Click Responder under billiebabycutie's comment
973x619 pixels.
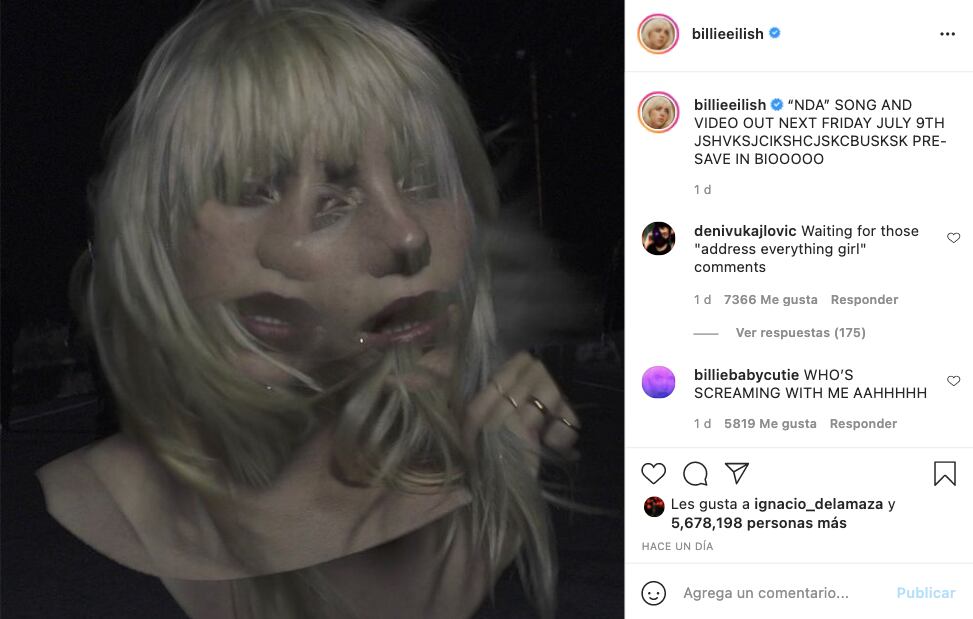tap(863, 424)
